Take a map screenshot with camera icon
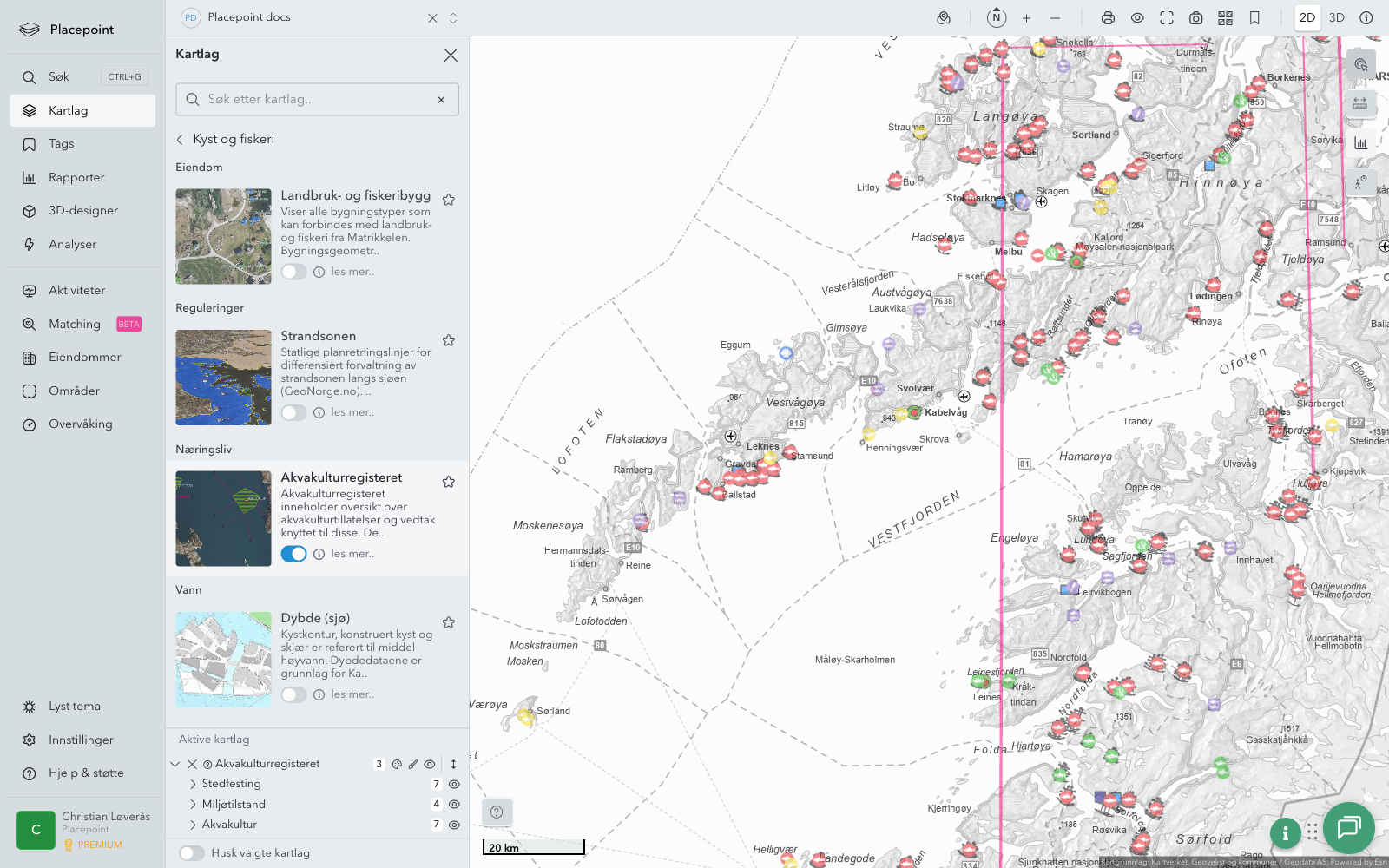 pyautogui.click(x=1195, y=18)
